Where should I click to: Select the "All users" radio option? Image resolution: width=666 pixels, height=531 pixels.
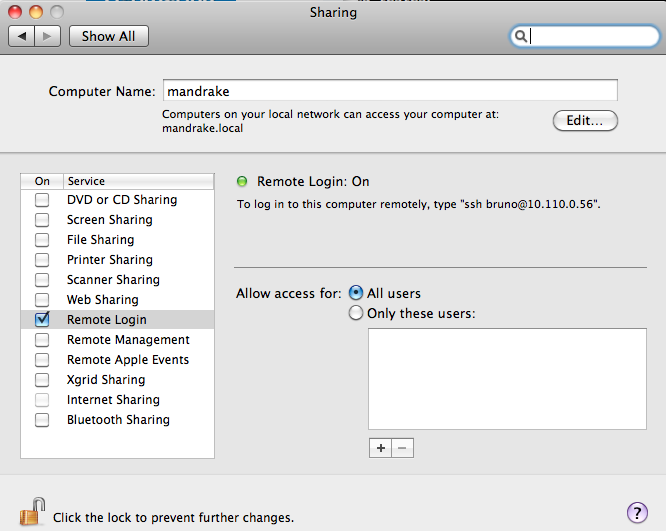(356, 293)
